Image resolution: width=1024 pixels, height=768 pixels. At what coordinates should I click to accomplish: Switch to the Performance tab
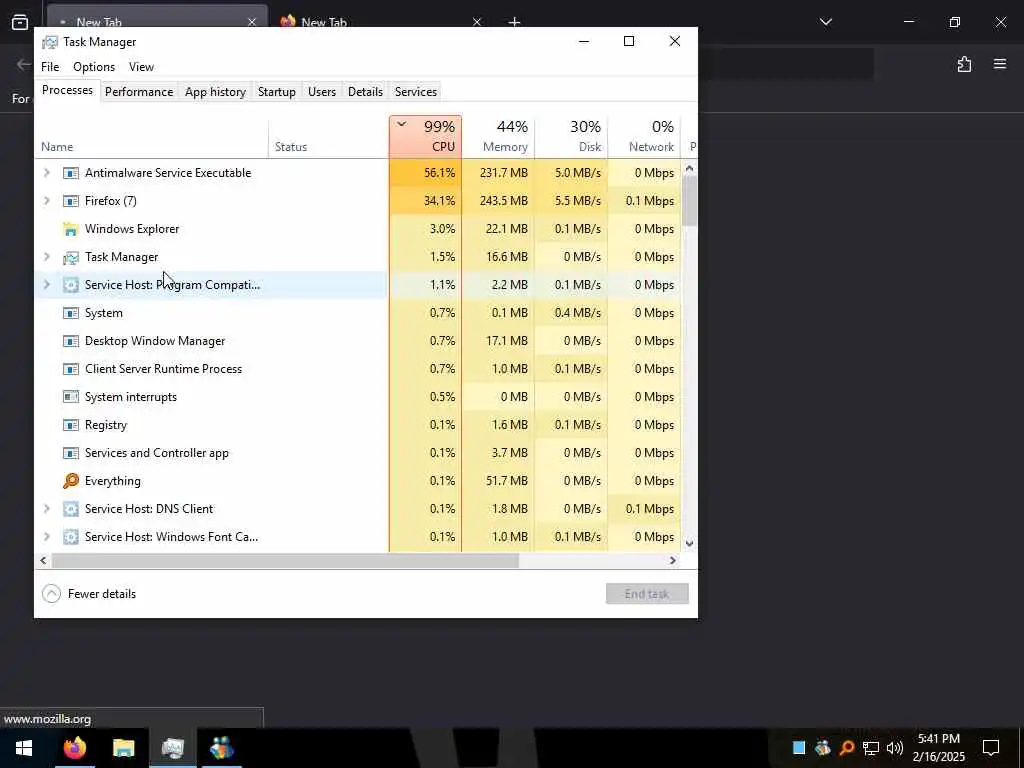pos(139,92)
